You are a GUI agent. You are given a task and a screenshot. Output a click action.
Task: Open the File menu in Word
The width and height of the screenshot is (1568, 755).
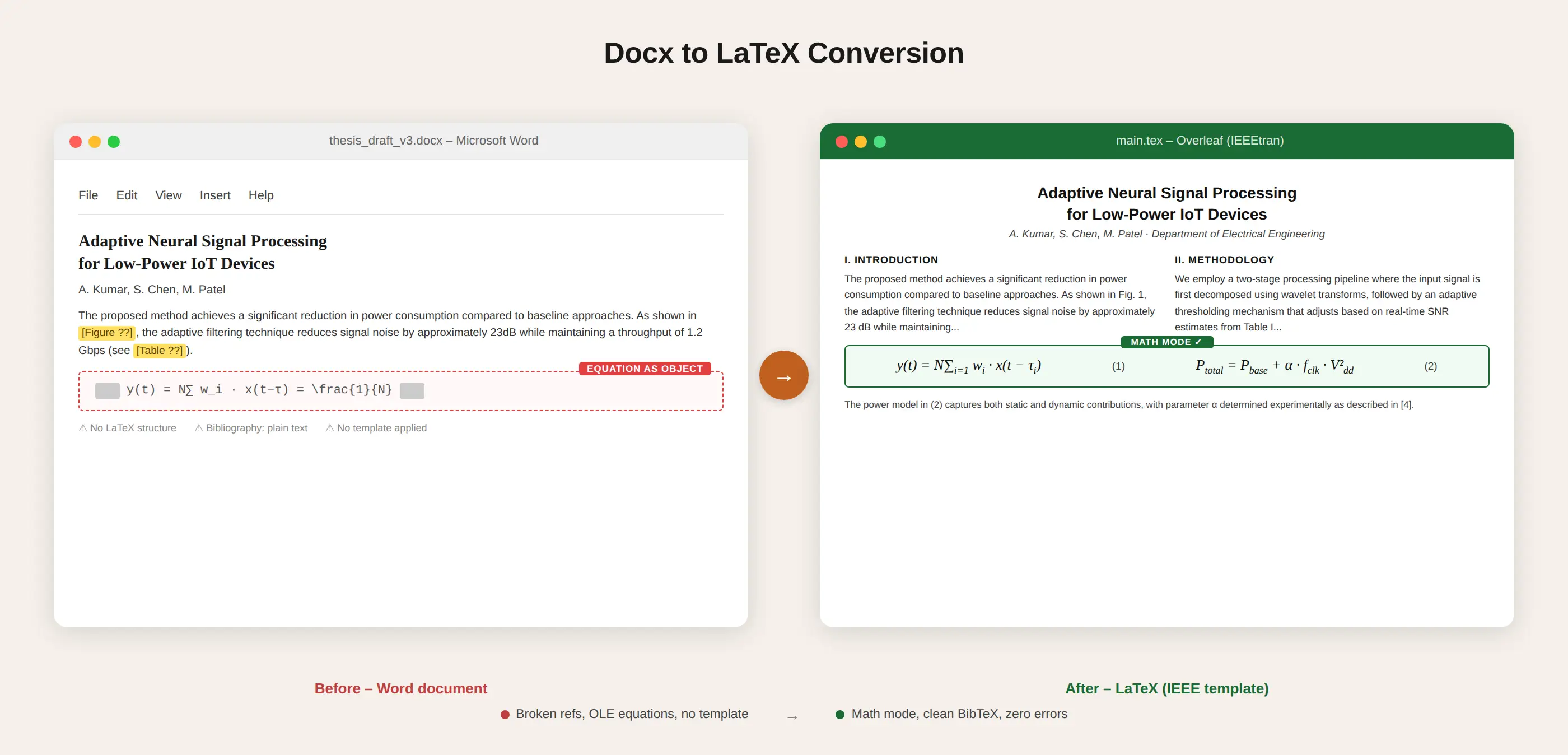click(88, 195)
